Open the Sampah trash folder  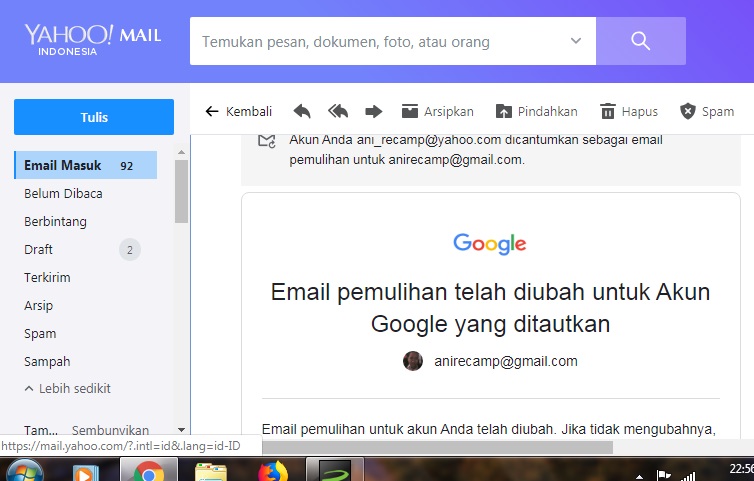pos(47,361)
